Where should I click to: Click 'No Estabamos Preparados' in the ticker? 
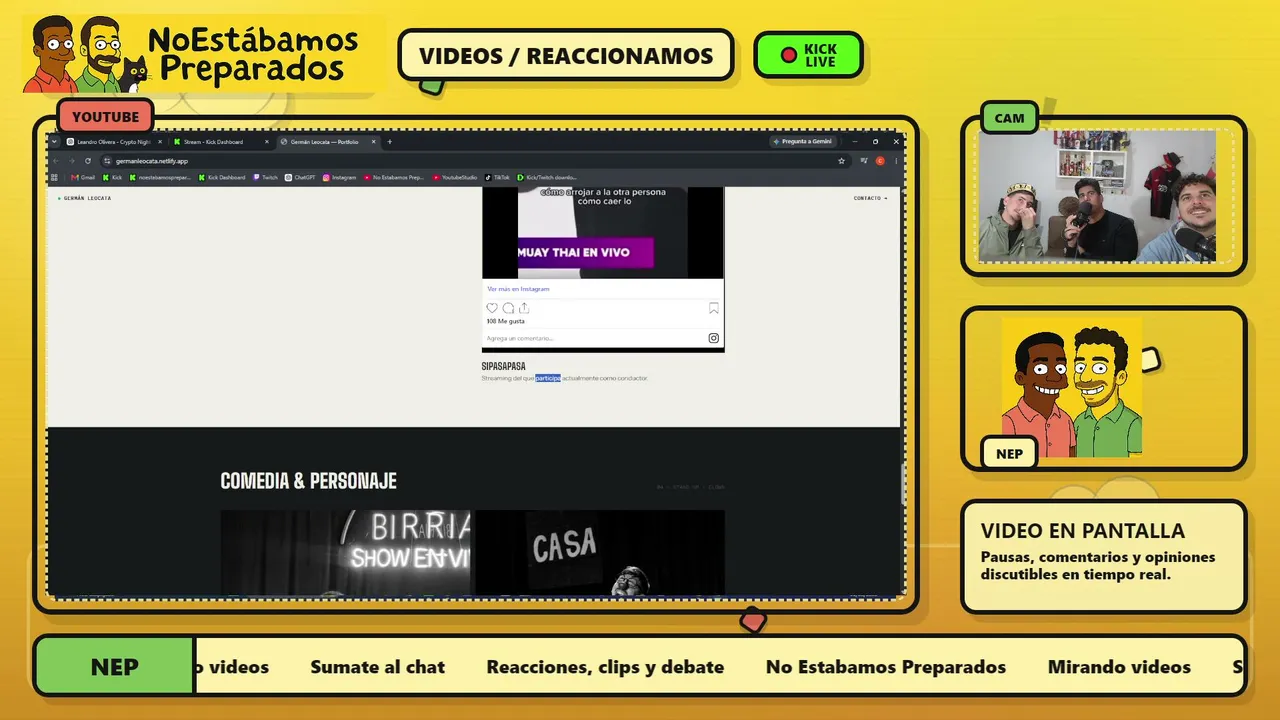[886, 667]
